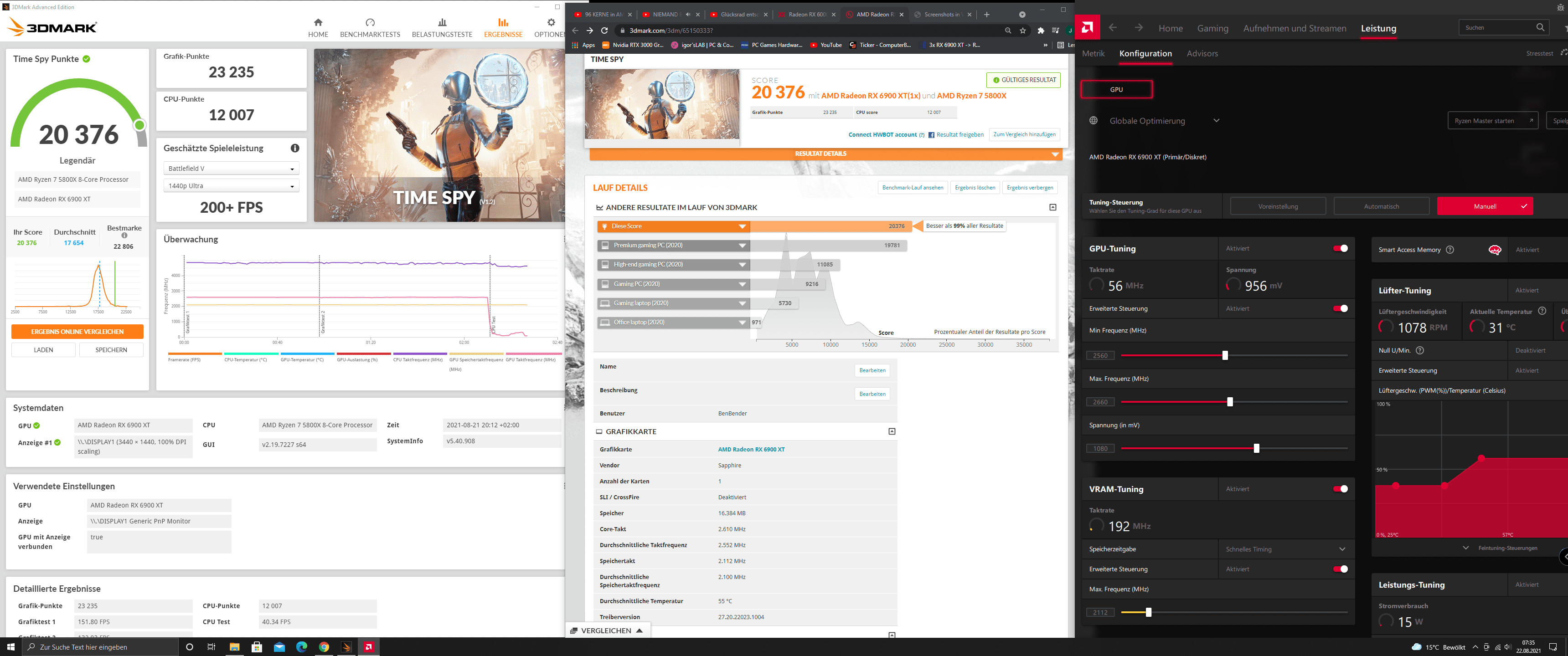
Task: Toggle VRAM Erweiterte Steuerung switch
Action: coord(1340,569)
